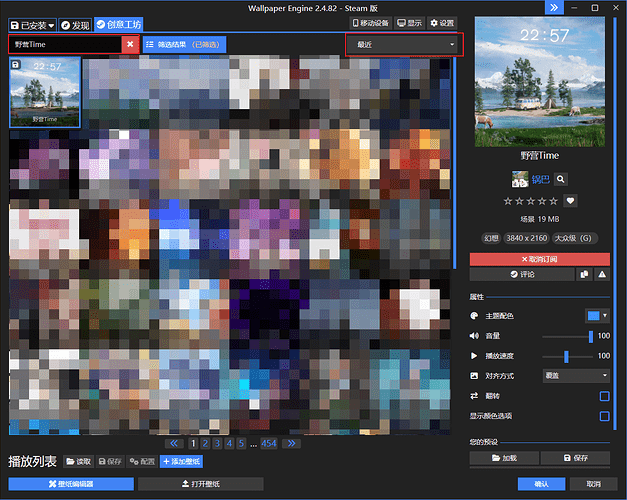The image size is (627, 500).
Task: Click the copy icon next to comments
Action: (x=584, y=274)
